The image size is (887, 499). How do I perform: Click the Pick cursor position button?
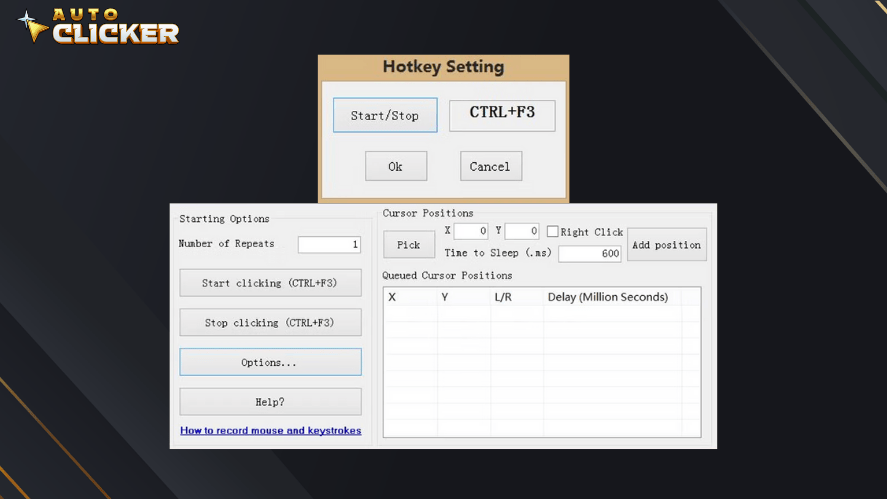pos(408,245)
